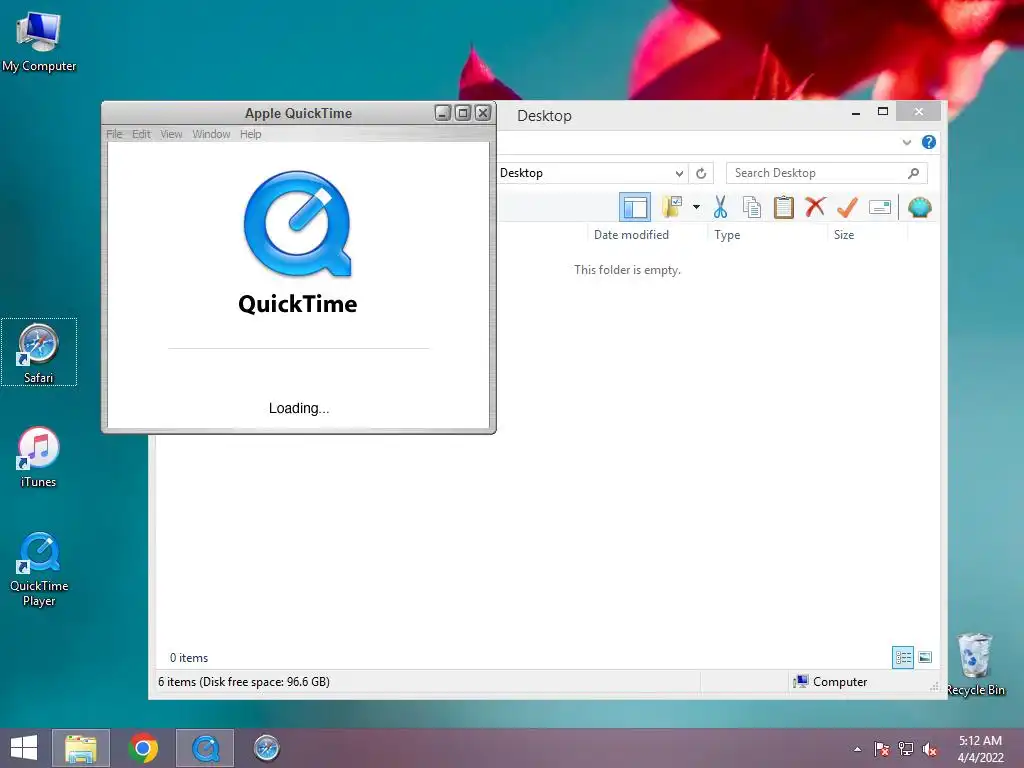Click Action Center flag tray icon

tap(882, 749)
